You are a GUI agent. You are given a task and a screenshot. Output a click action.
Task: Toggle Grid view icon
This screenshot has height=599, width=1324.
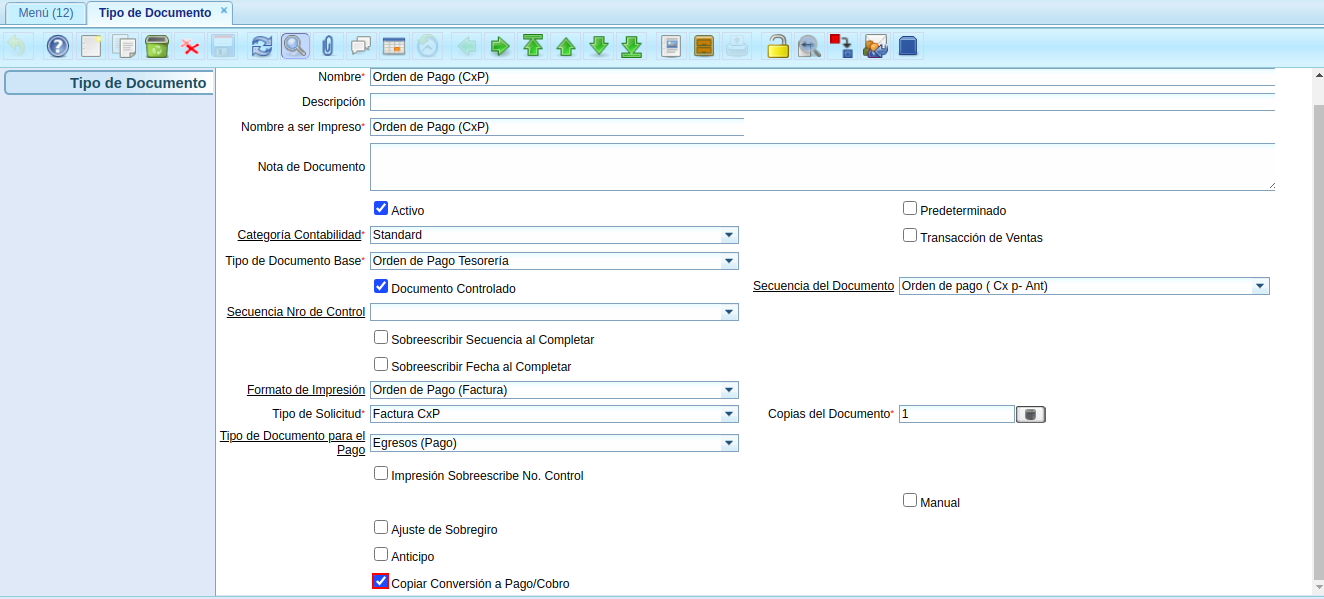(394, 46)
